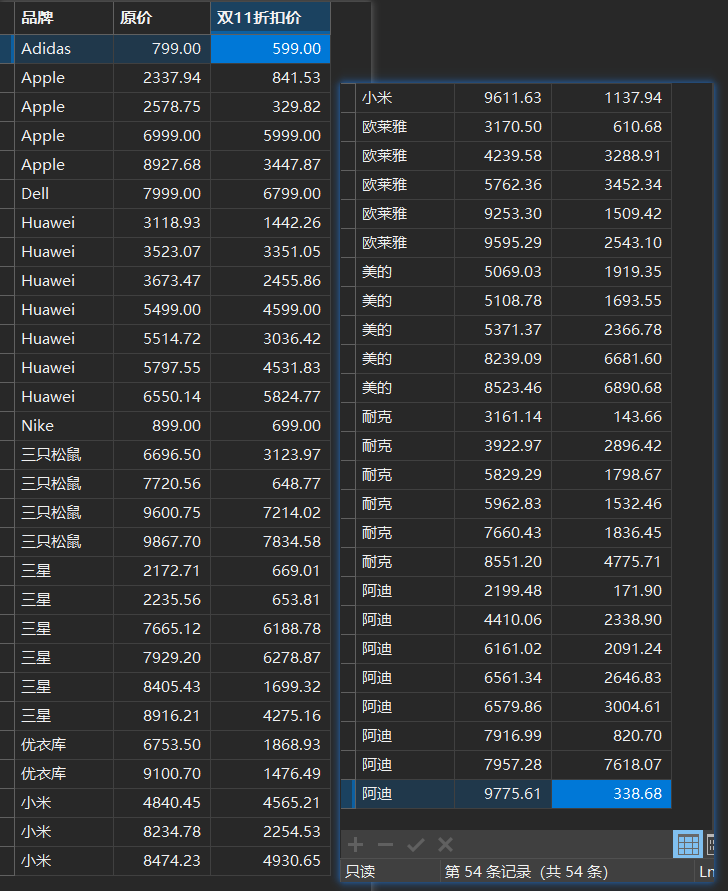Click the 7214.02 discount cell
The width and height of the screenshot is (728, 891).
[x=271, y=513]
